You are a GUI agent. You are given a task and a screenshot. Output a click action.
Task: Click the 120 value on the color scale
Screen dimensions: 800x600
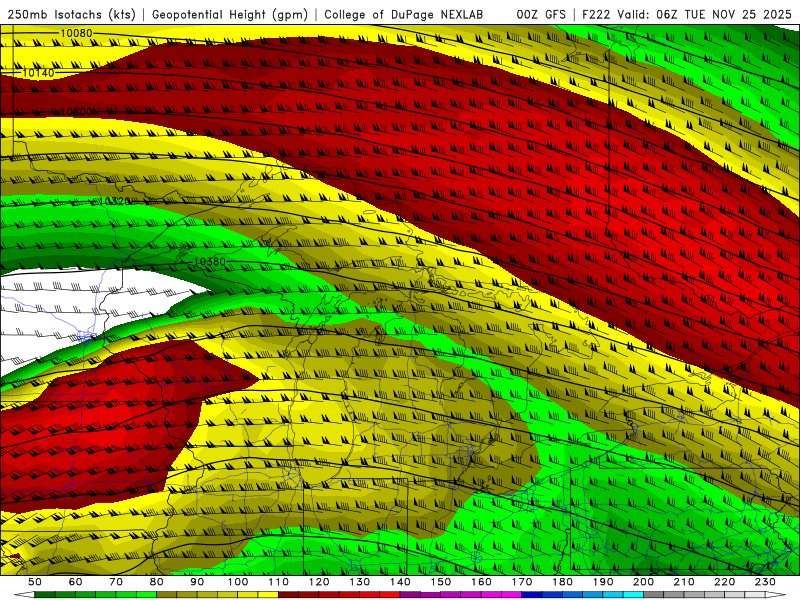tap(319, 582)
